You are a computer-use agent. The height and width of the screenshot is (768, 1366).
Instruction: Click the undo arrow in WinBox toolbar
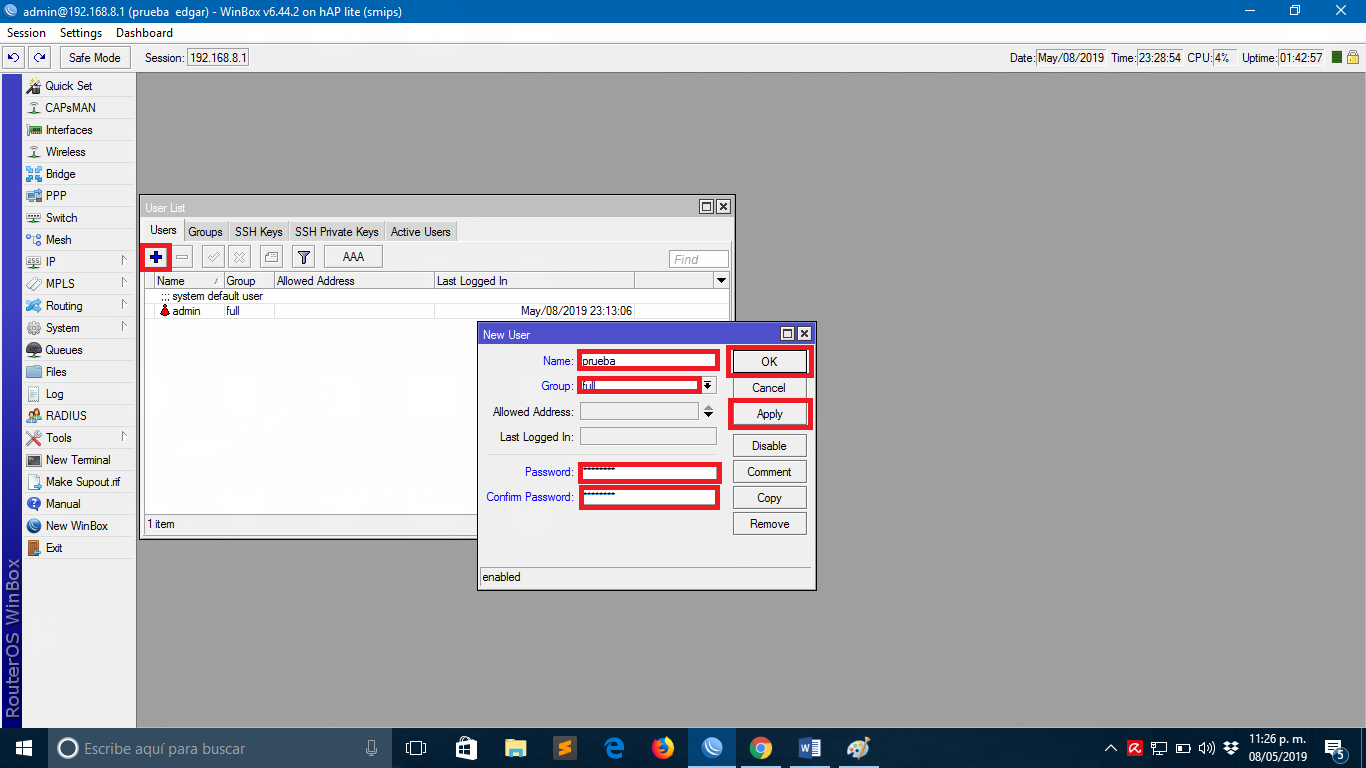tap(14, 58)
